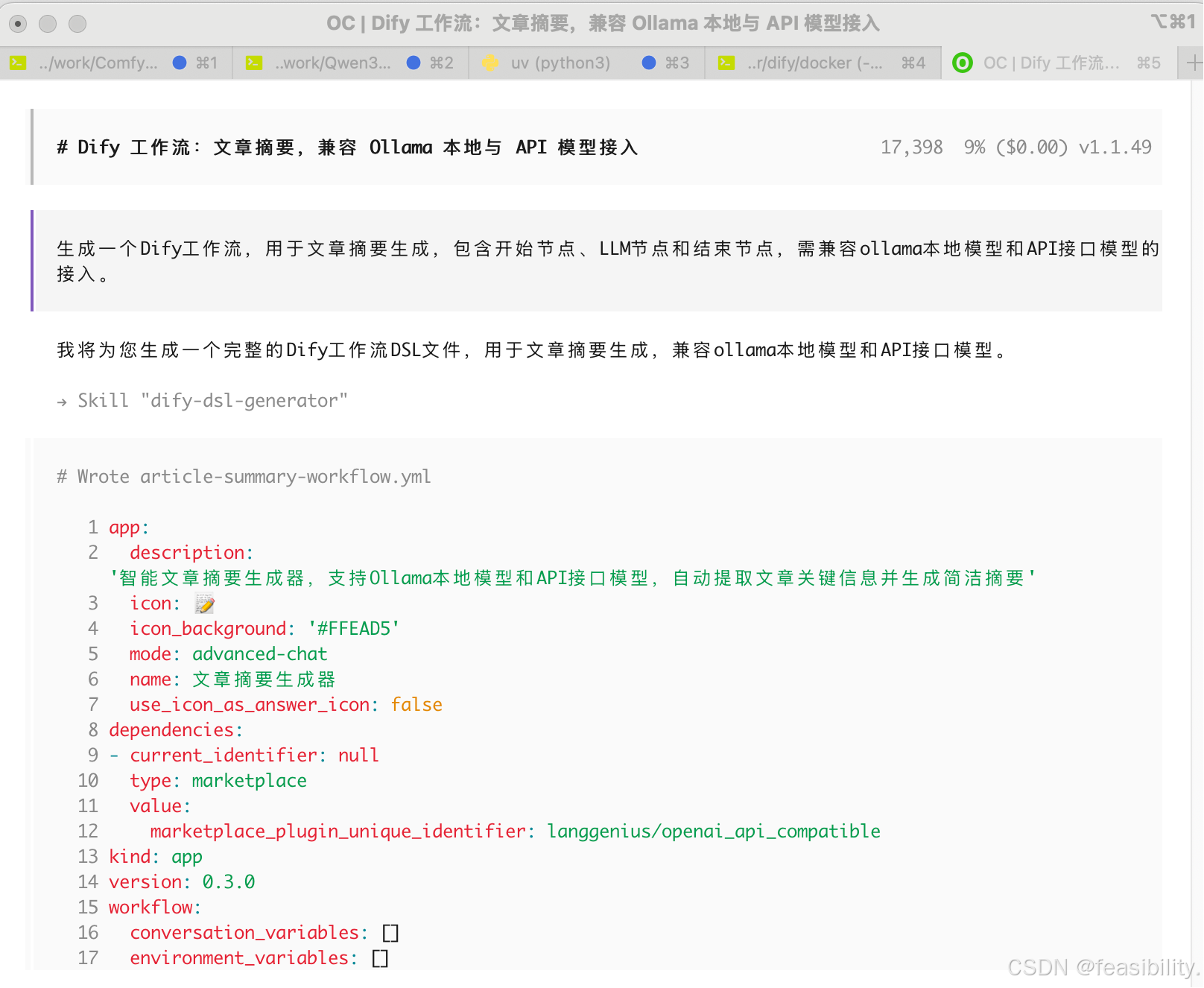Click the 'value:' key on line 11

coord(160,806)
